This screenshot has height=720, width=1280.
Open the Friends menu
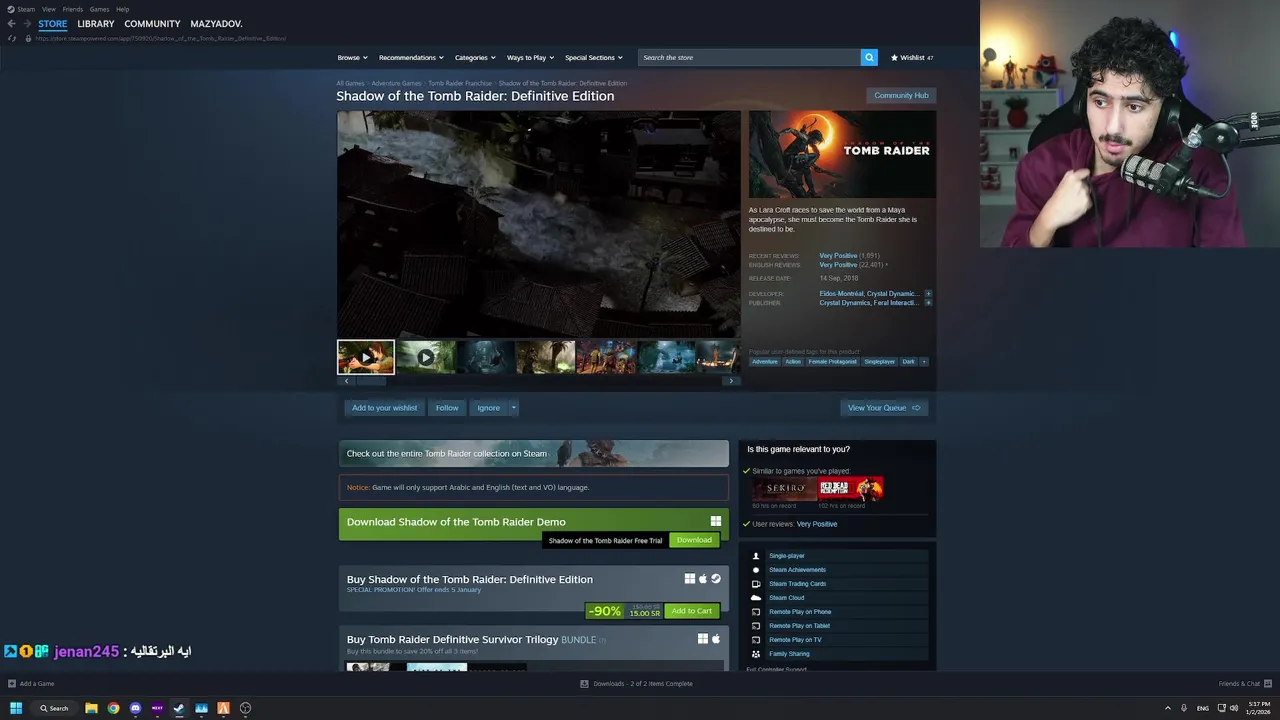point(73,9)
